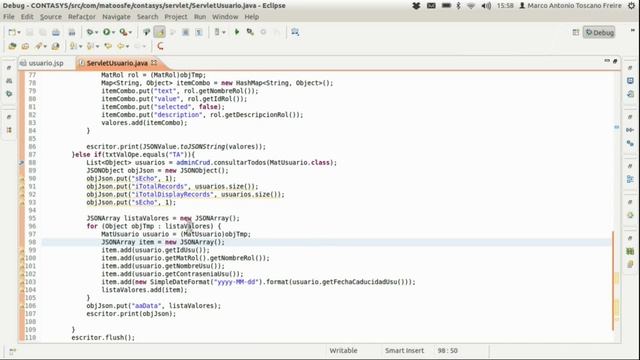Click 'escritor.flush();' on line 110

pyautogui.click(x=103, y=338)
